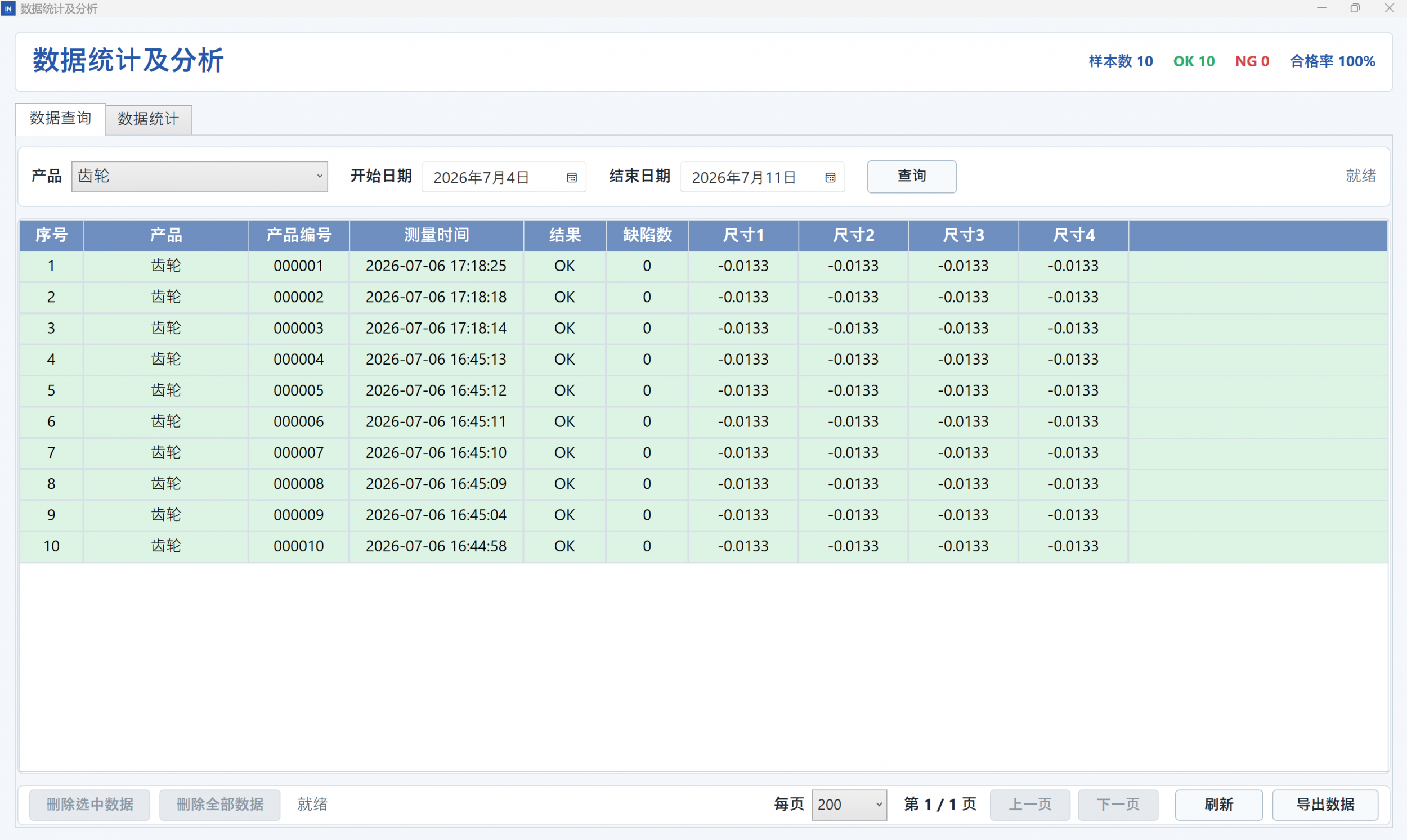Click the 齿轮 product cell in row 000009
This screenshot has width=1407, height=840.
tap(166, 515)
